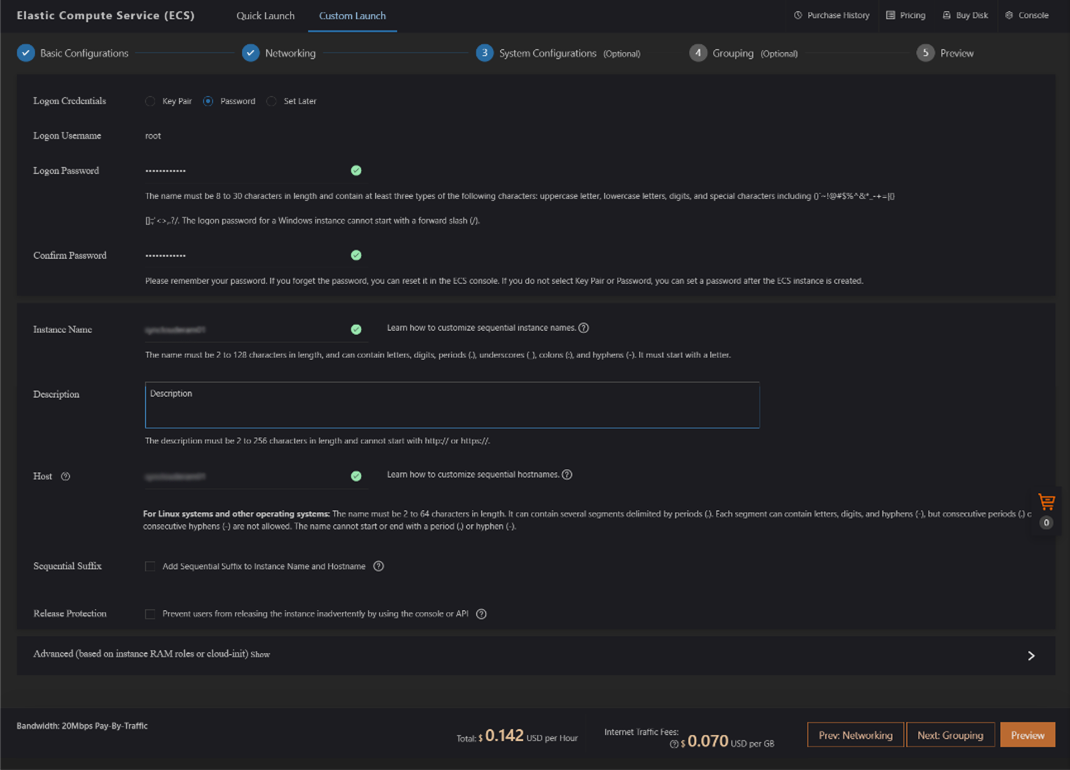
Task: Click help icon next to Host label
Action: pos(66,476)
